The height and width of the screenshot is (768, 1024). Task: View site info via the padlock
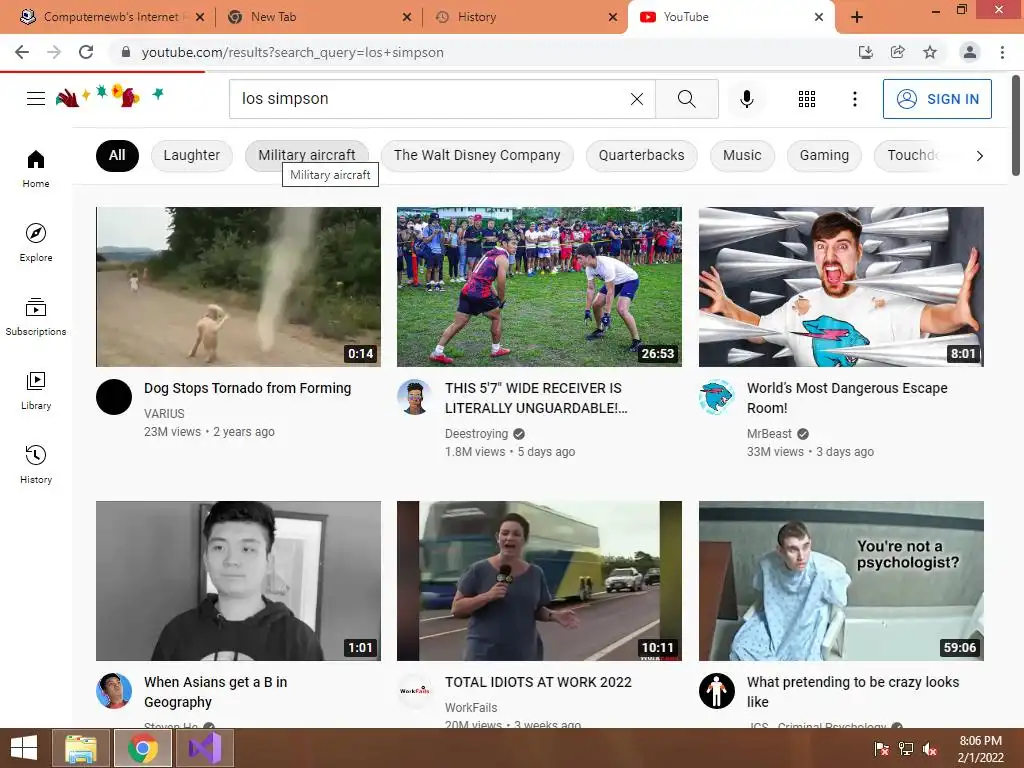point(126,52)
